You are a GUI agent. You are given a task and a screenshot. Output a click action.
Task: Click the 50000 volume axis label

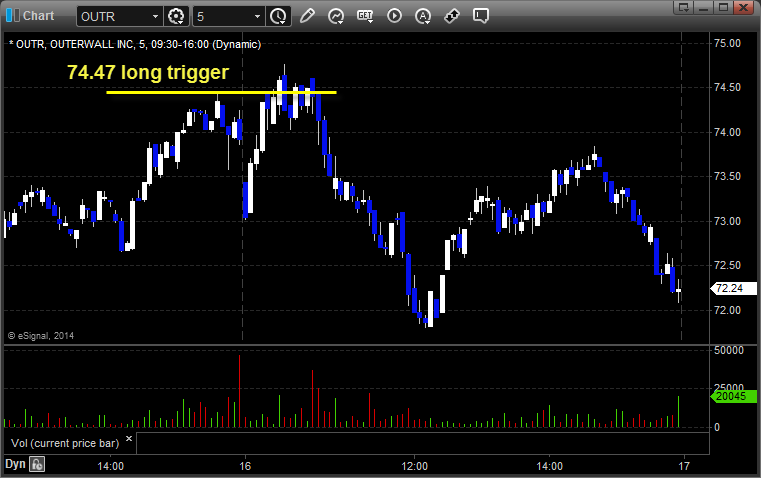pos(728,350)
